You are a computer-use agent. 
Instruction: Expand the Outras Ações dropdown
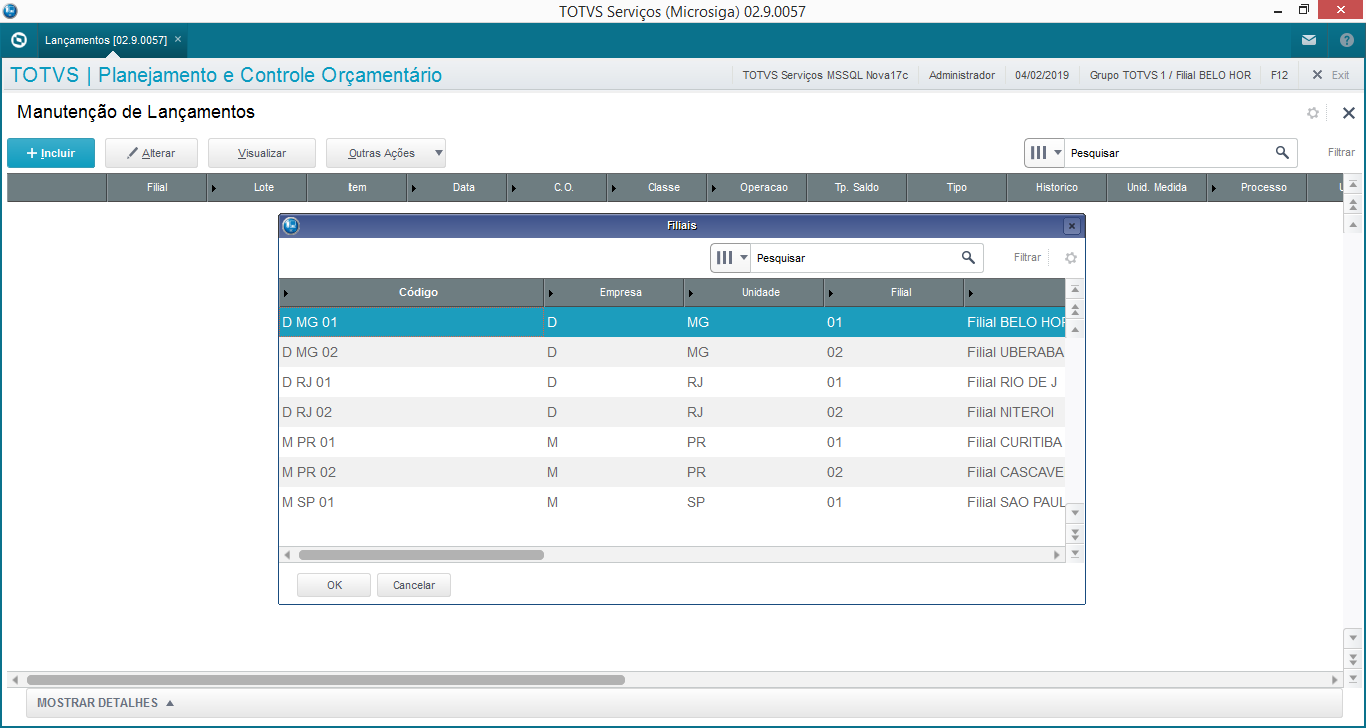(x=438, y=153)
